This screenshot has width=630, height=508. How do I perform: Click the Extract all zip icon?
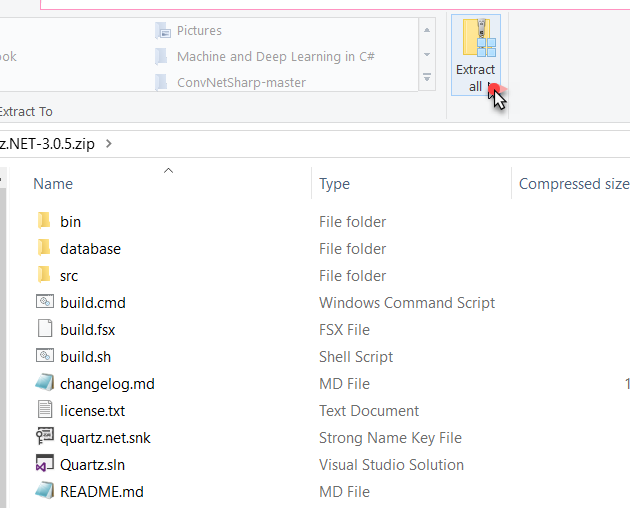click(x=479, y=38)
